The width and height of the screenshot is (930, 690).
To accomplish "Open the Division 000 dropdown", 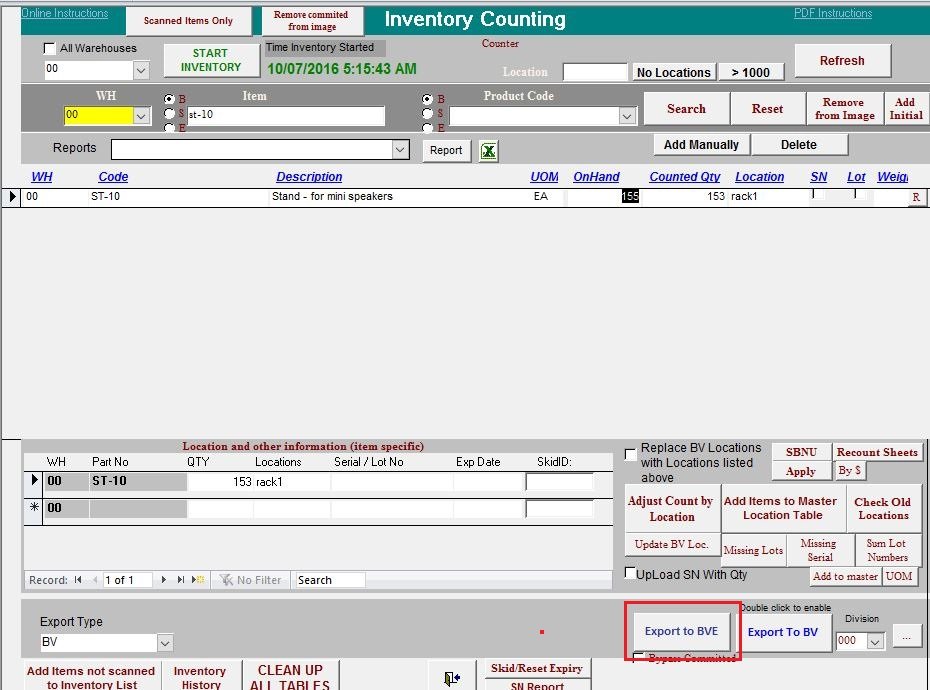I will point(875,641).
